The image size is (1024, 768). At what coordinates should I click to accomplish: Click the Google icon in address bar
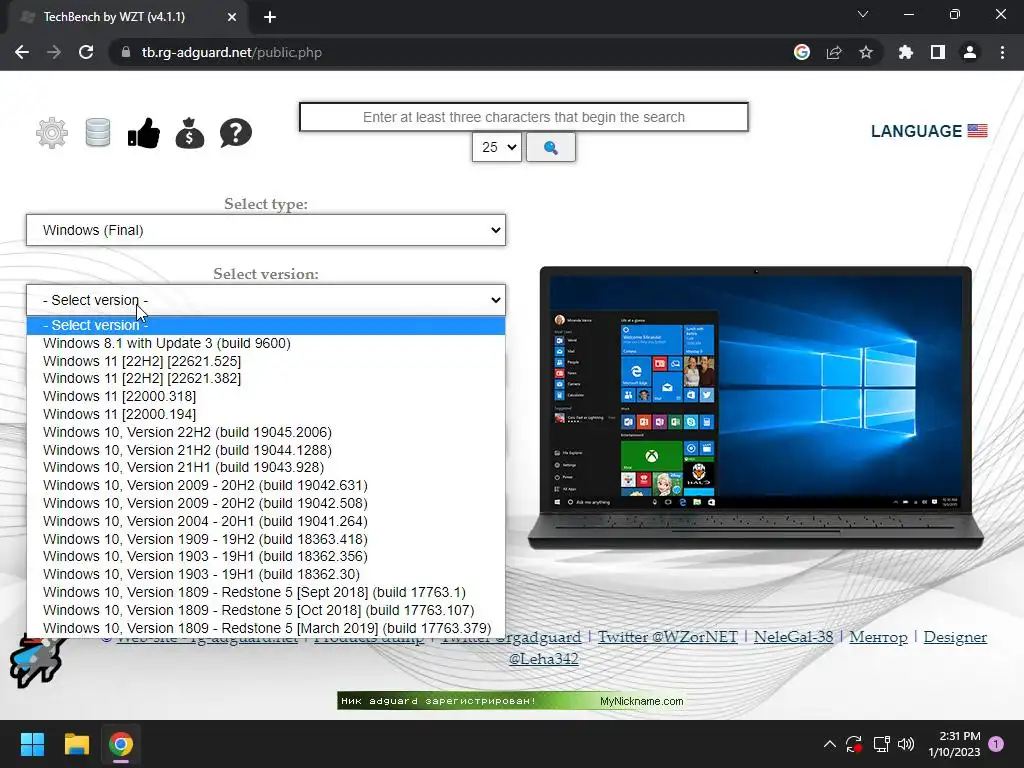802,52
